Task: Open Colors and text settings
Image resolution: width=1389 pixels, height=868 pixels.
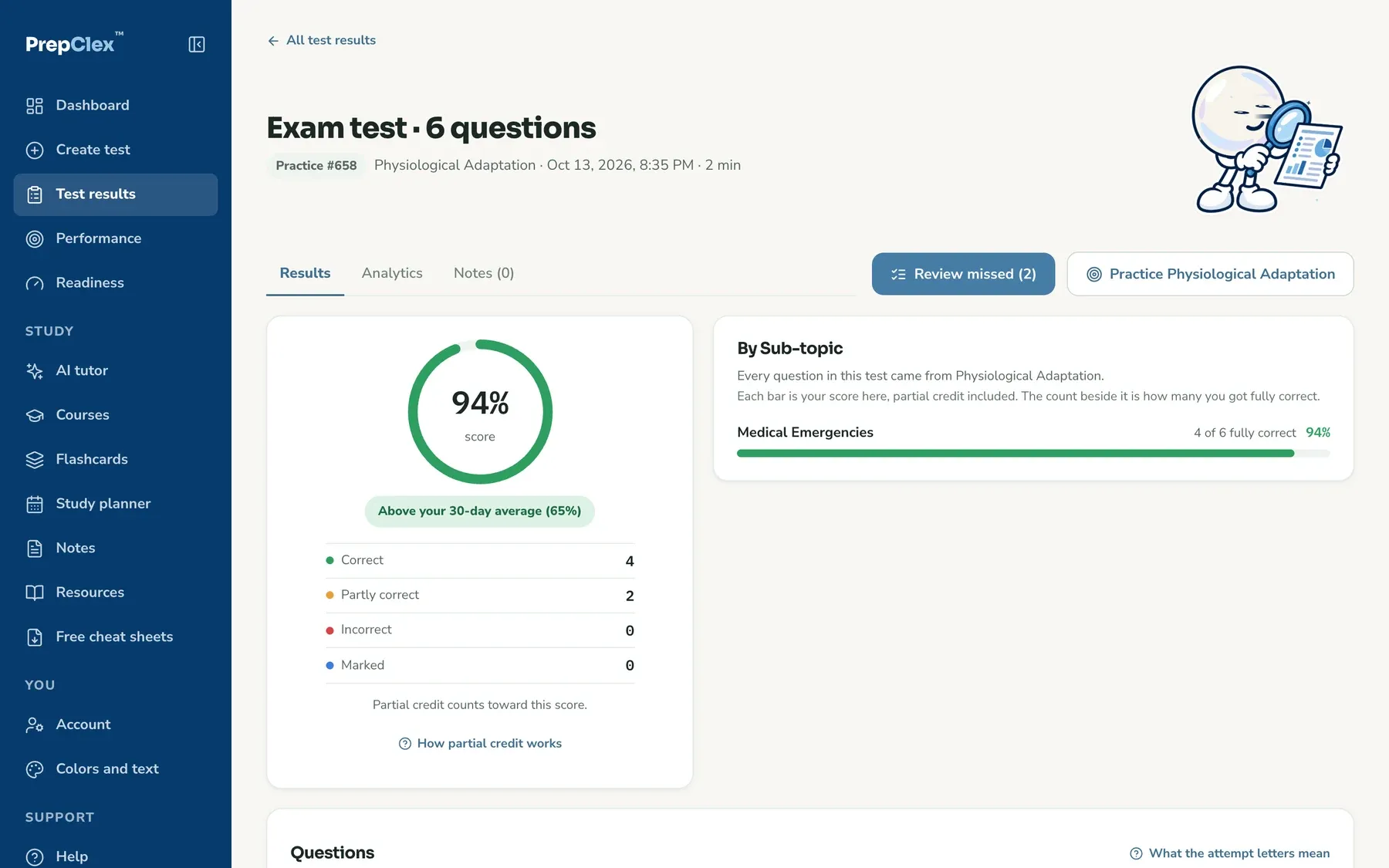Action: point(116,769)
